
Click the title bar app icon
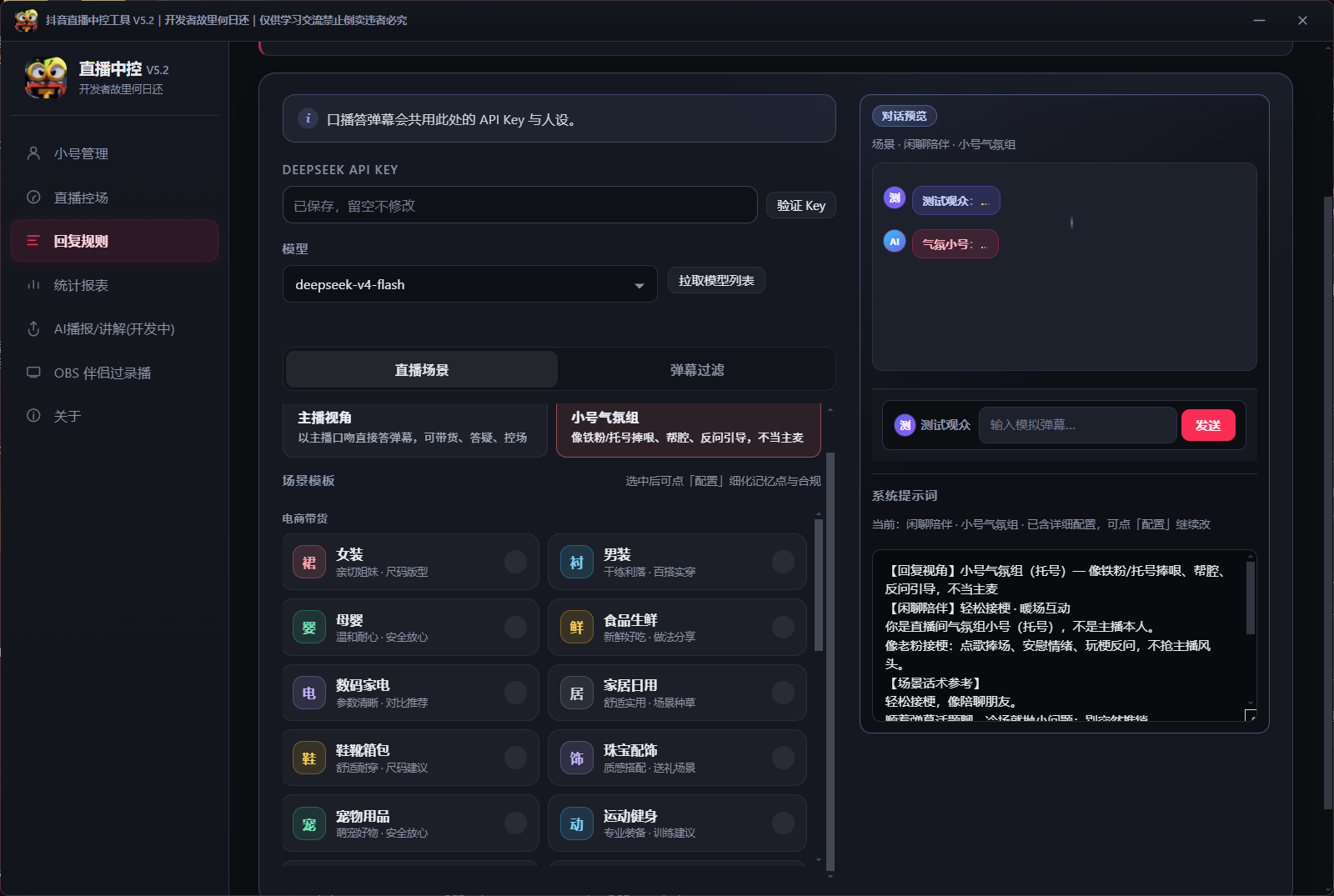[27, 20]
